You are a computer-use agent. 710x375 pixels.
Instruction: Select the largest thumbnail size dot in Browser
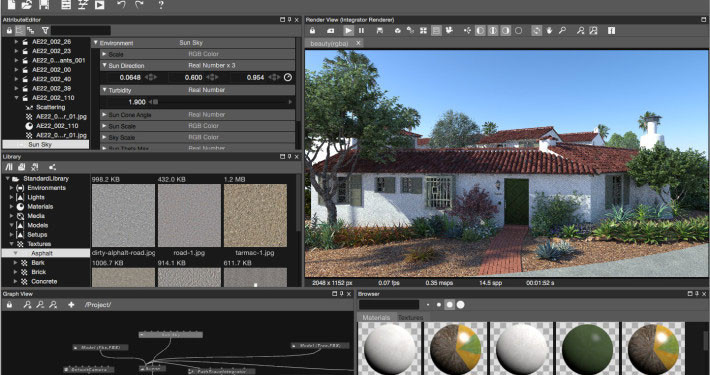coord(461,305)
